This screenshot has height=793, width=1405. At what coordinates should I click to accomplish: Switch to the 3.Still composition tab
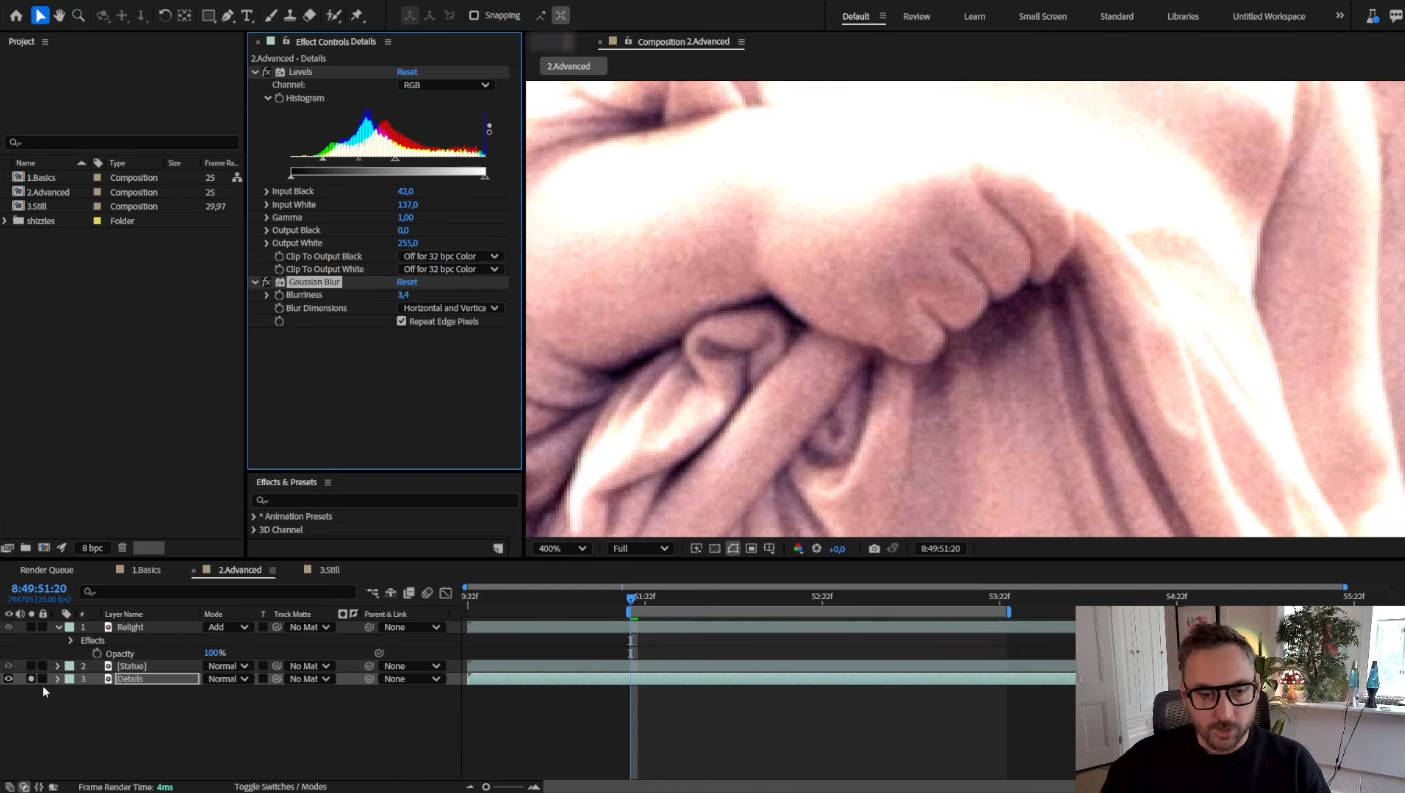(x=328, y=569)
